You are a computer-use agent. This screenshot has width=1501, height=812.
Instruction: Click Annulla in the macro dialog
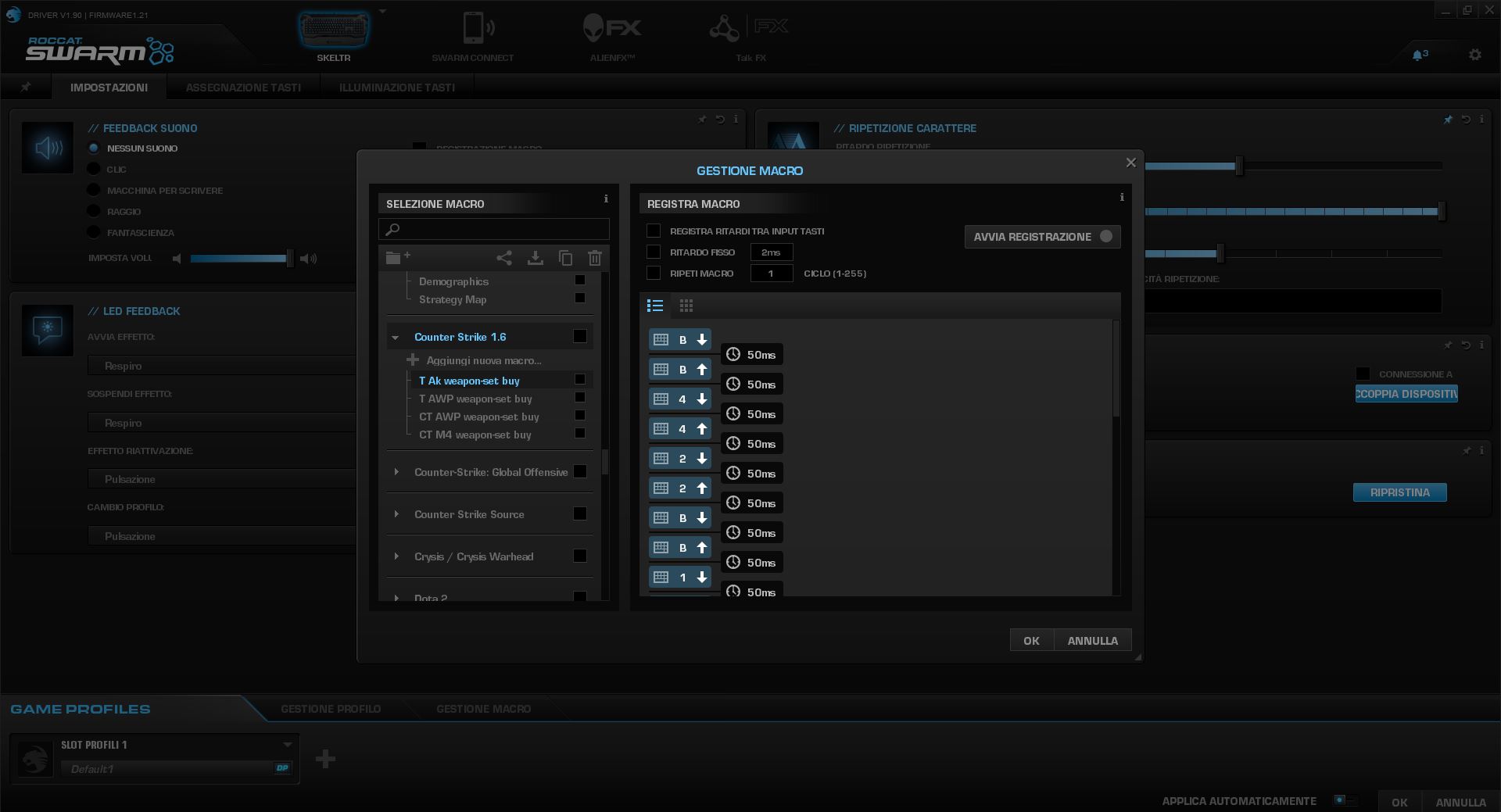pyautogui.click(x=1092, y=641)
